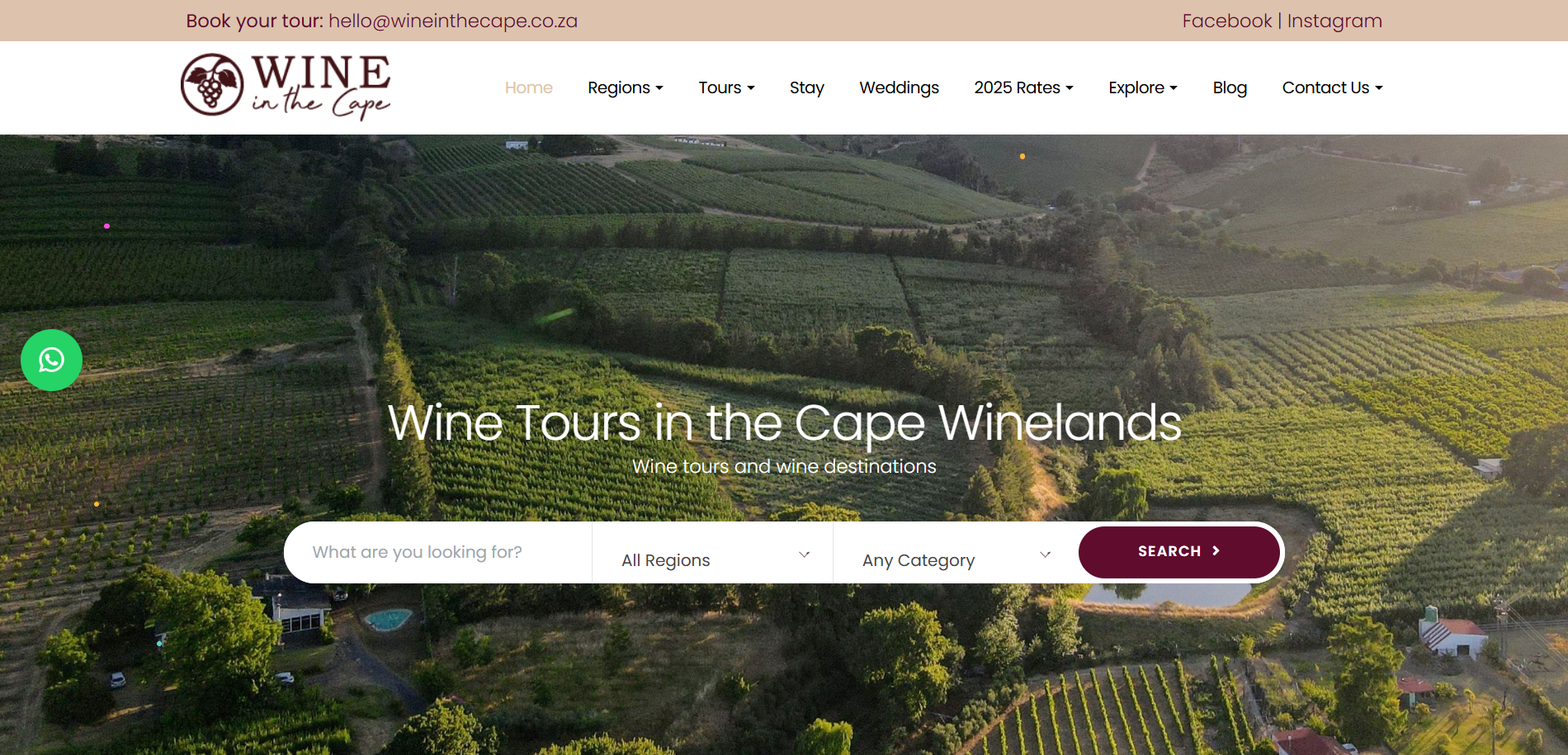The image size is (1568, 755).
Task: Click the "Wine Tours in the Cape Winelands" heading
Action: click(784, 422)
